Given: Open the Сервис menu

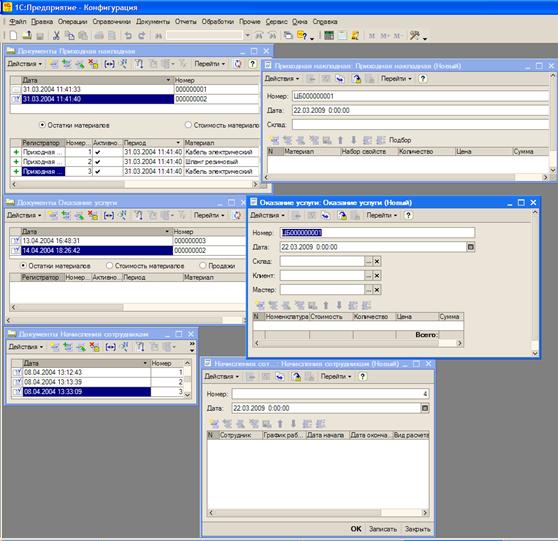Looking at the screenshot, I should [x=277, y=22].
